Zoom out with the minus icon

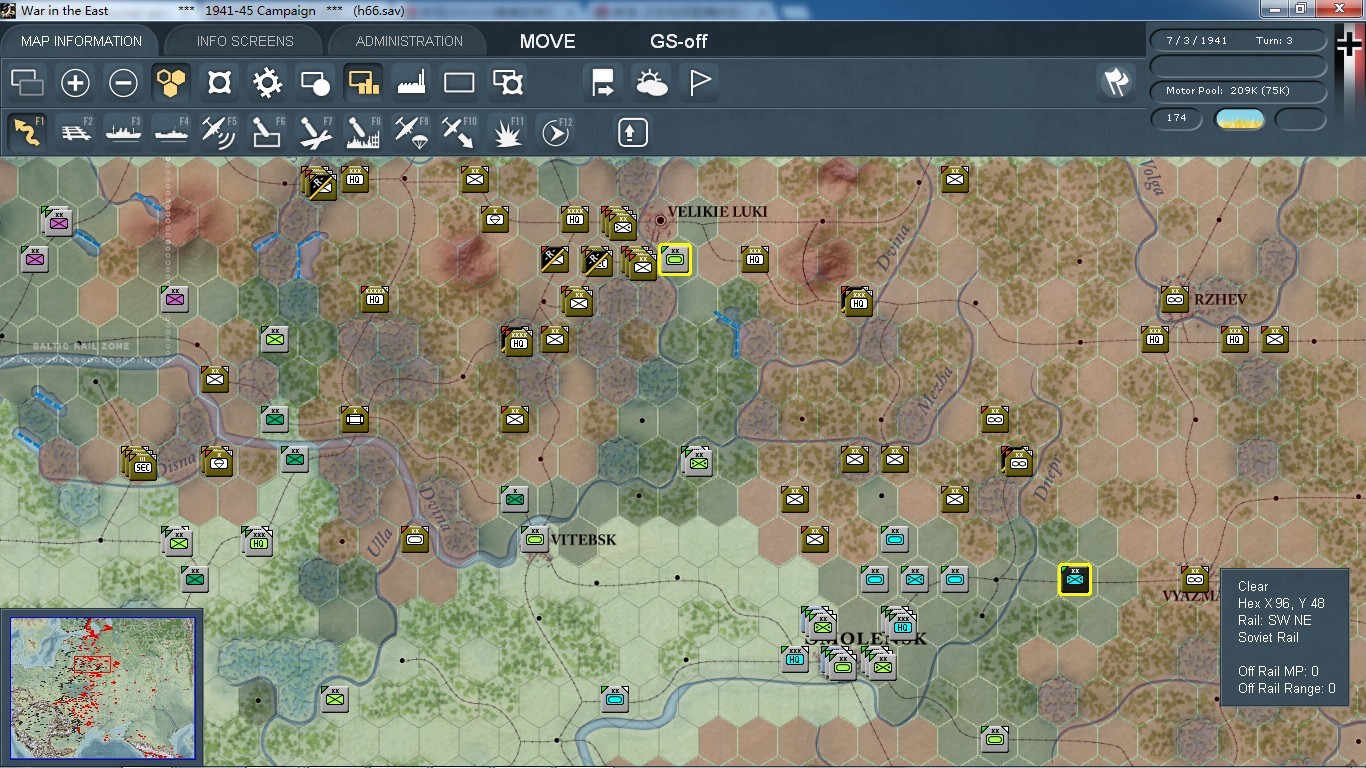pyautogui.click(x=123, y=83)
